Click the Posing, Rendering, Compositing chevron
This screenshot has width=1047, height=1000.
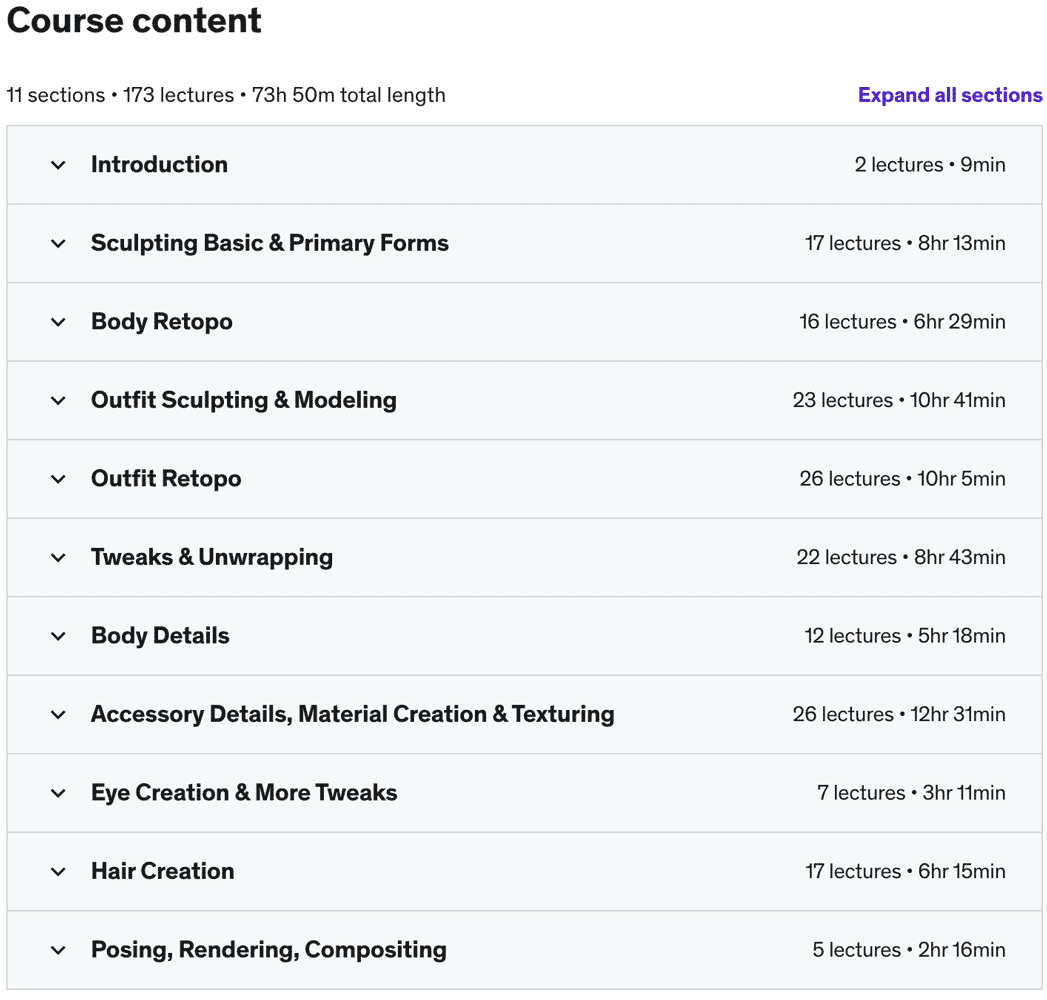[58, 950]
